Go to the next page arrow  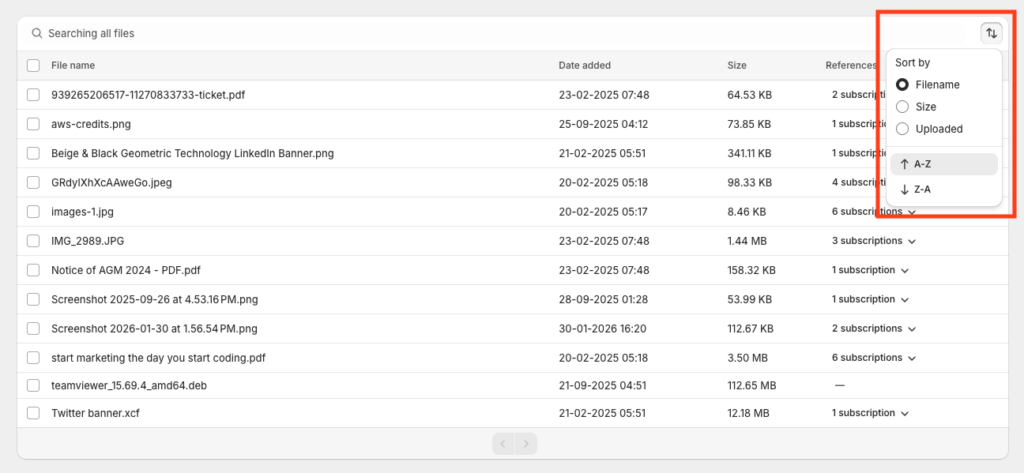point(526,443)
